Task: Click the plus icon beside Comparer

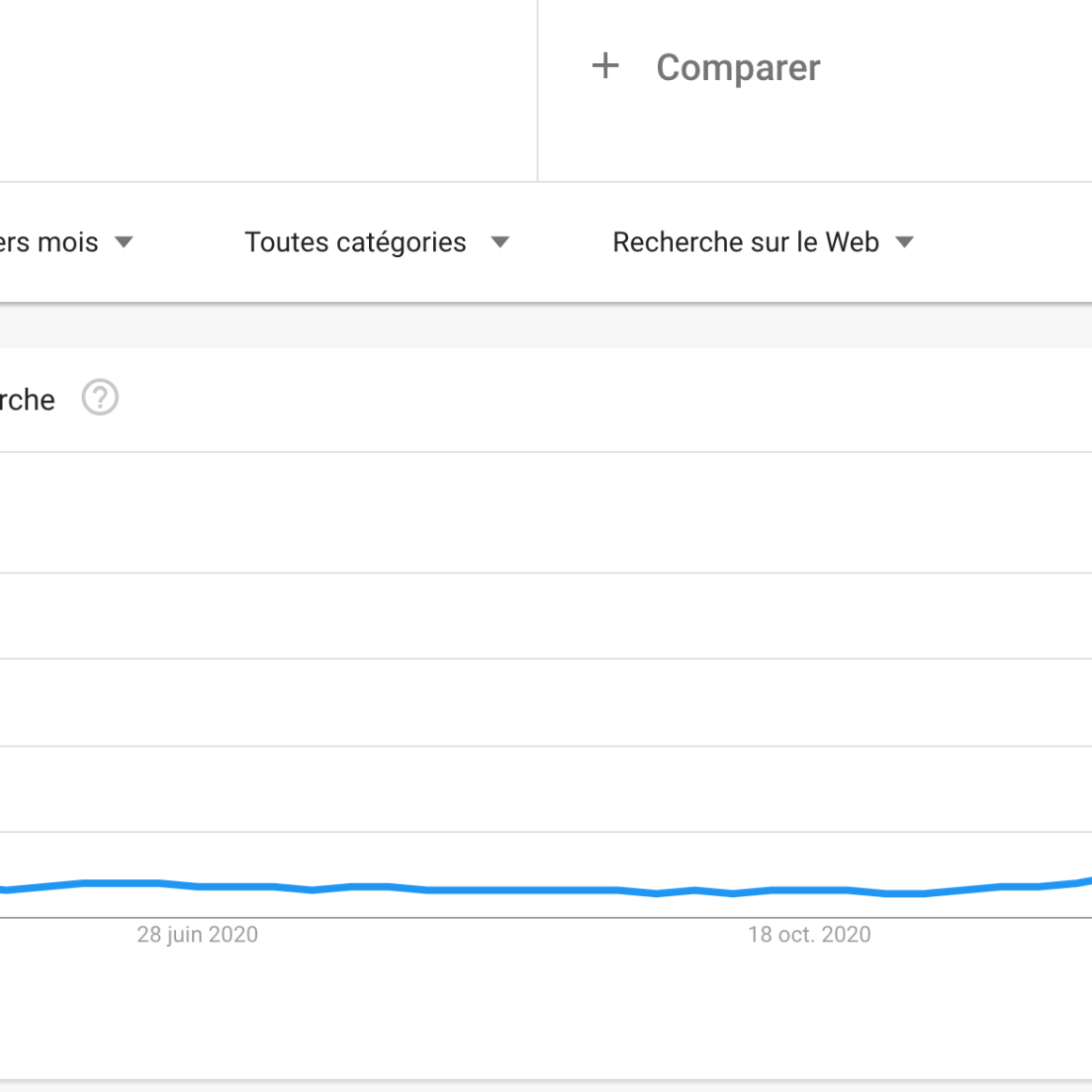Action: click(605, 66)
